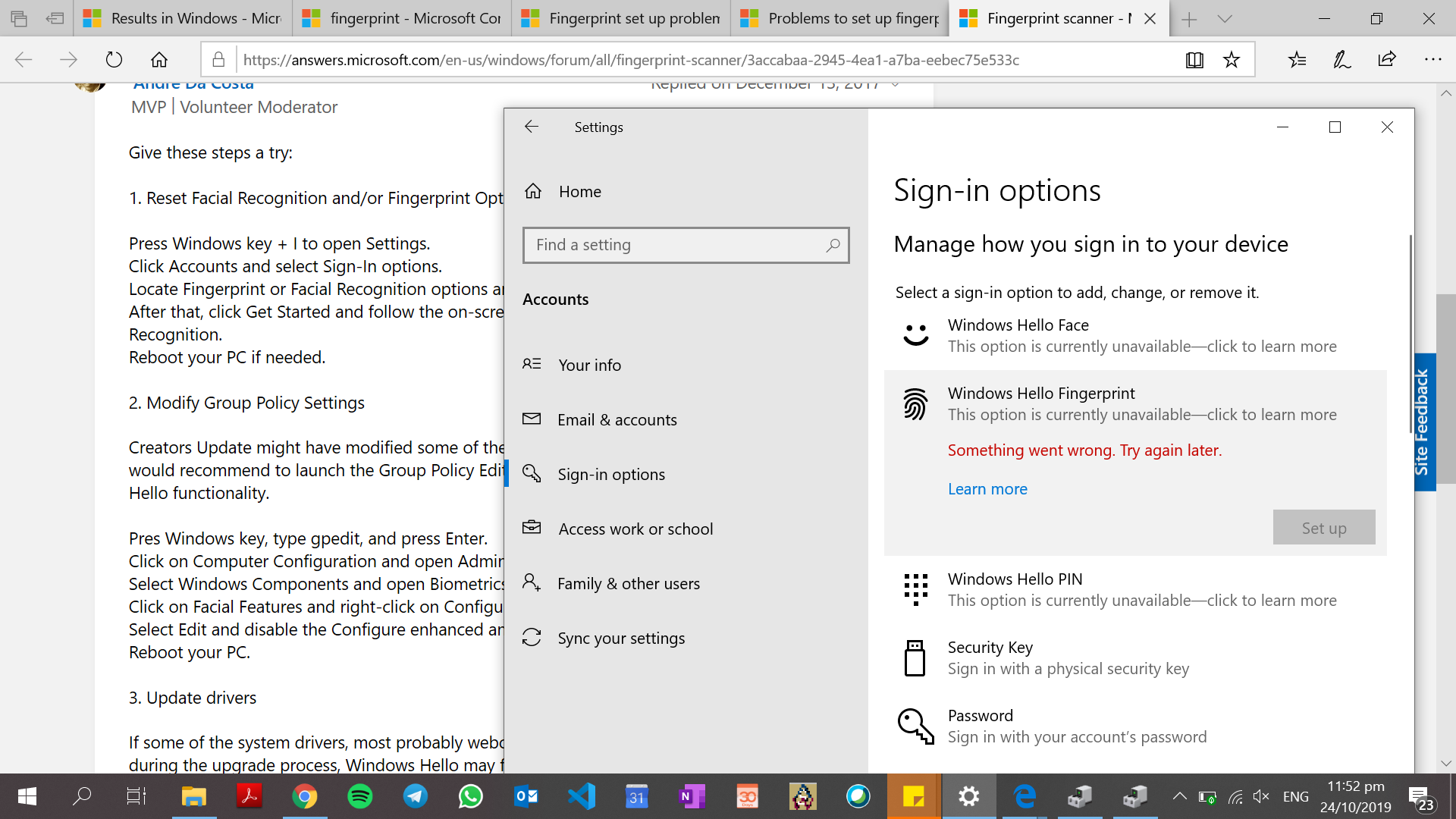Open a new Edge tab

point(1189,19)
